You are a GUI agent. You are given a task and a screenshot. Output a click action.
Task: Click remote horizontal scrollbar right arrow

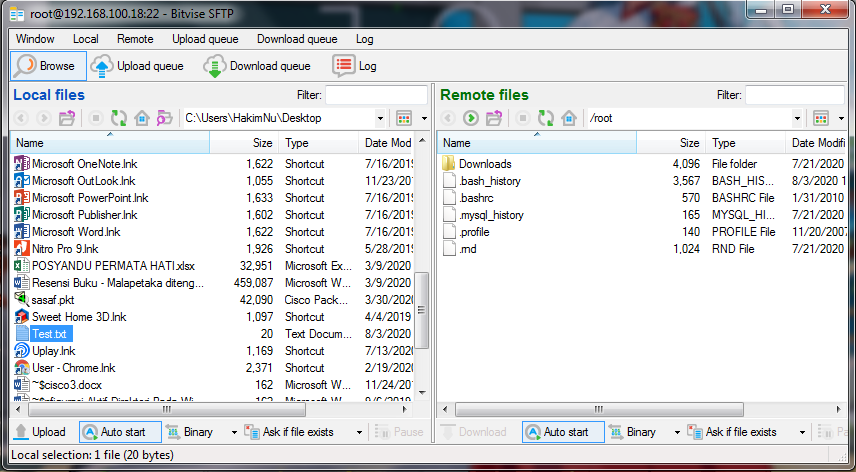pos(839,409)
